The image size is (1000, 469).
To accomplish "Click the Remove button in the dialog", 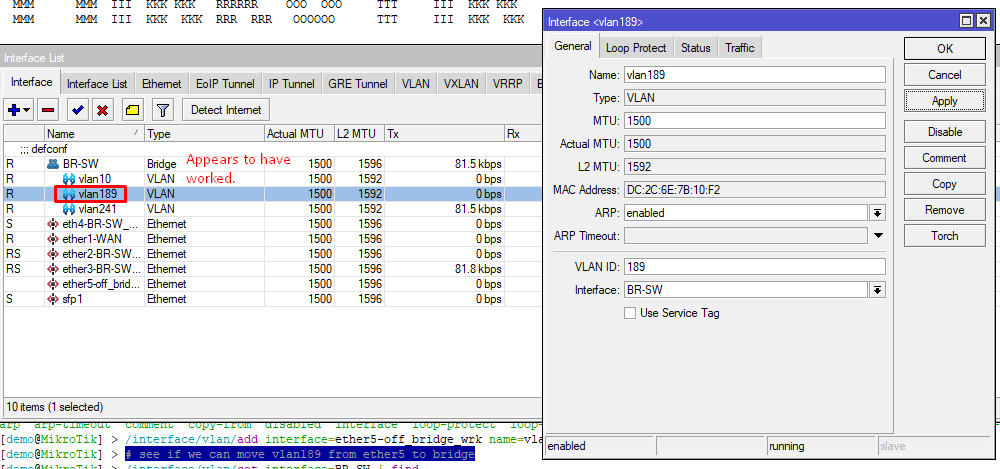I will pos(945,210).
